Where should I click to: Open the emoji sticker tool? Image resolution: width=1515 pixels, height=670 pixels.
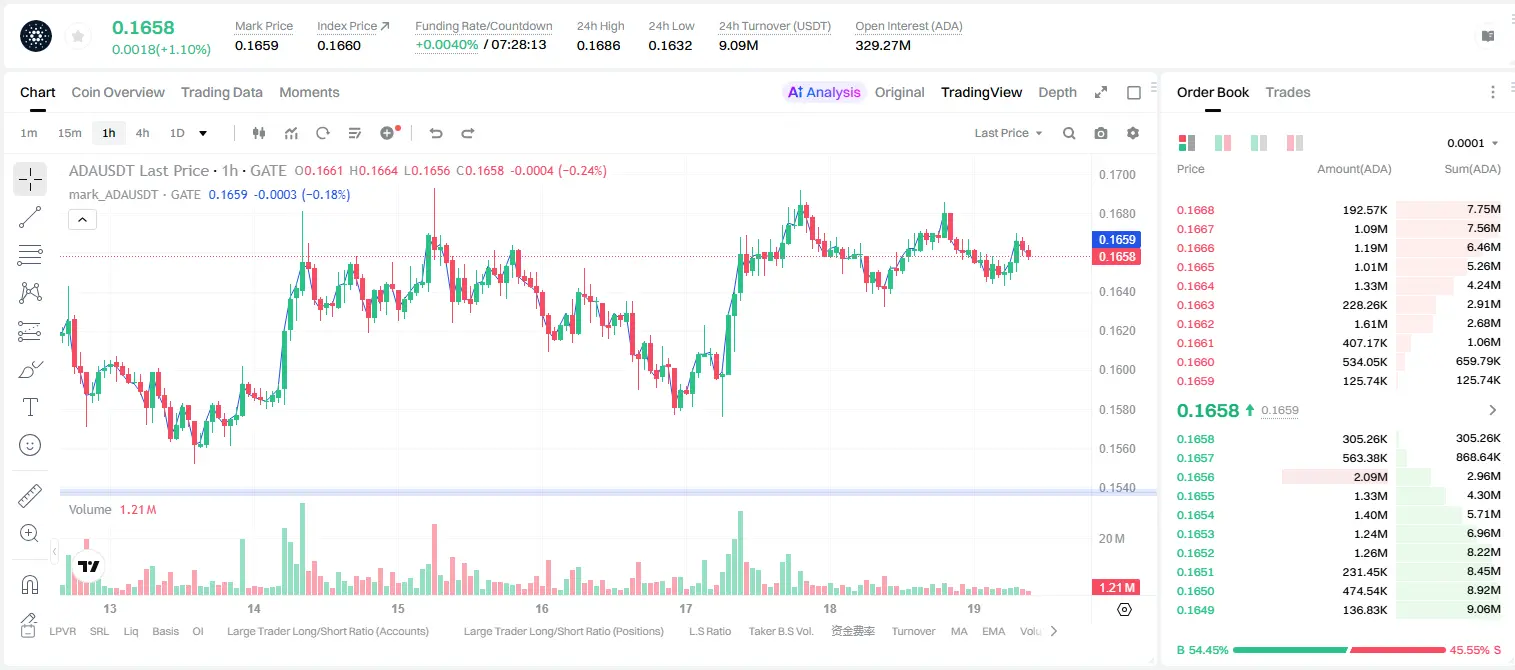coord(30,445)
